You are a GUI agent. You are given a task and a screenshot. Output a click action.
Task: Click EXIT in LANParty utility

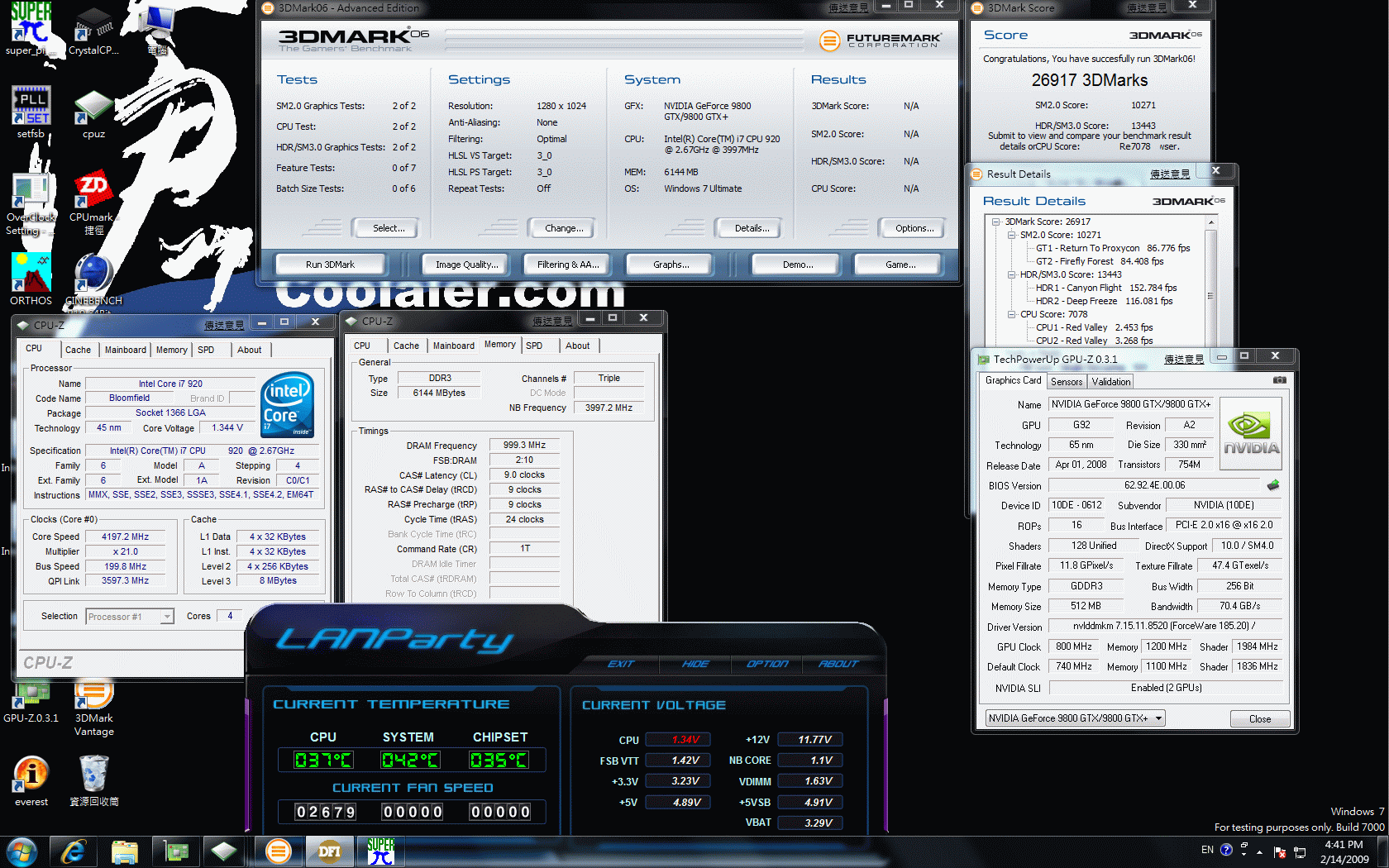pyautogui.click(x=621, y=664)
